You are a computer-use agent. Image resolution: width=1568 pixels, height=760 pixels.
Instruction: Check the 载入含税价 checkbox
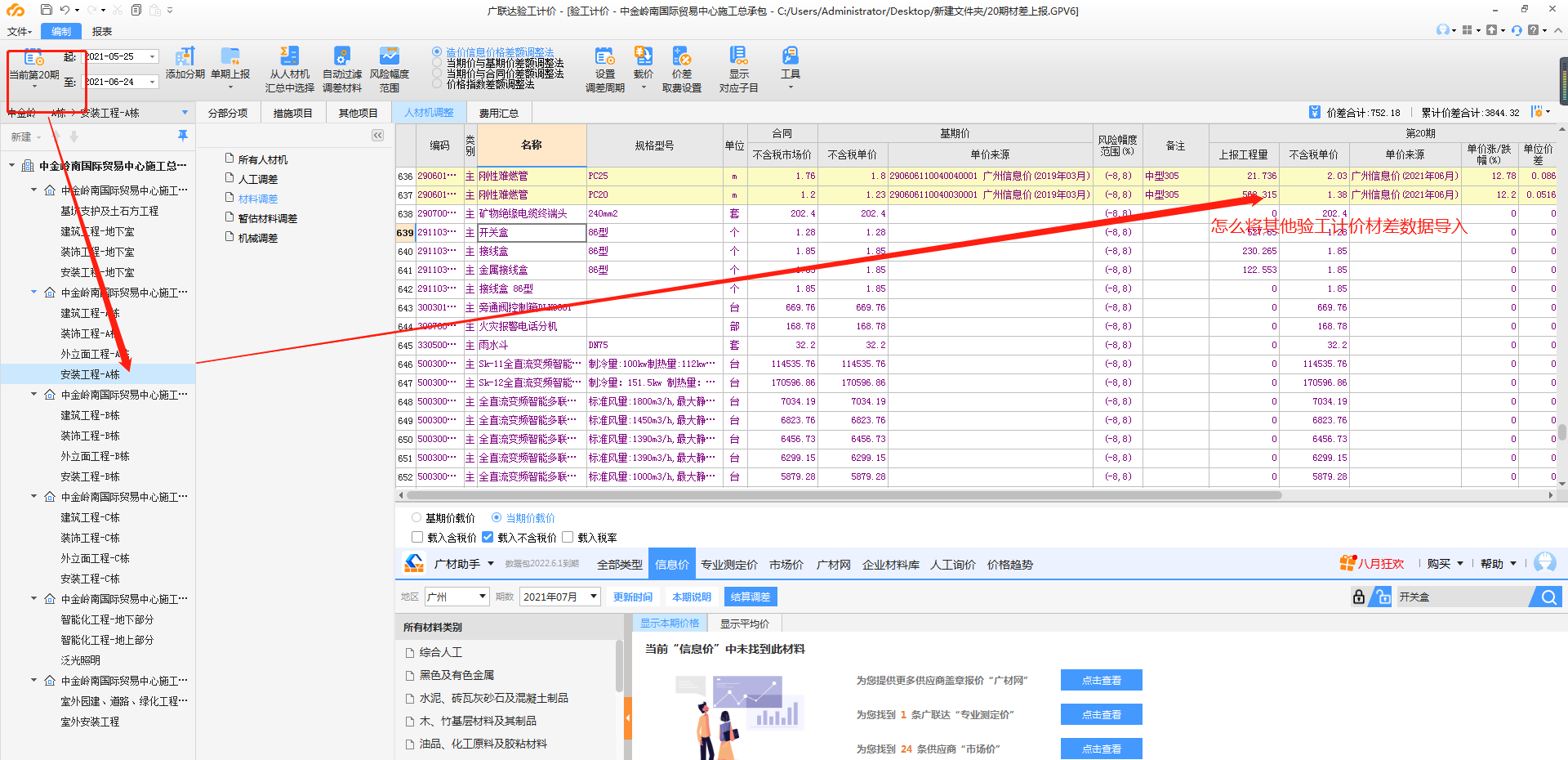point(417,537)
